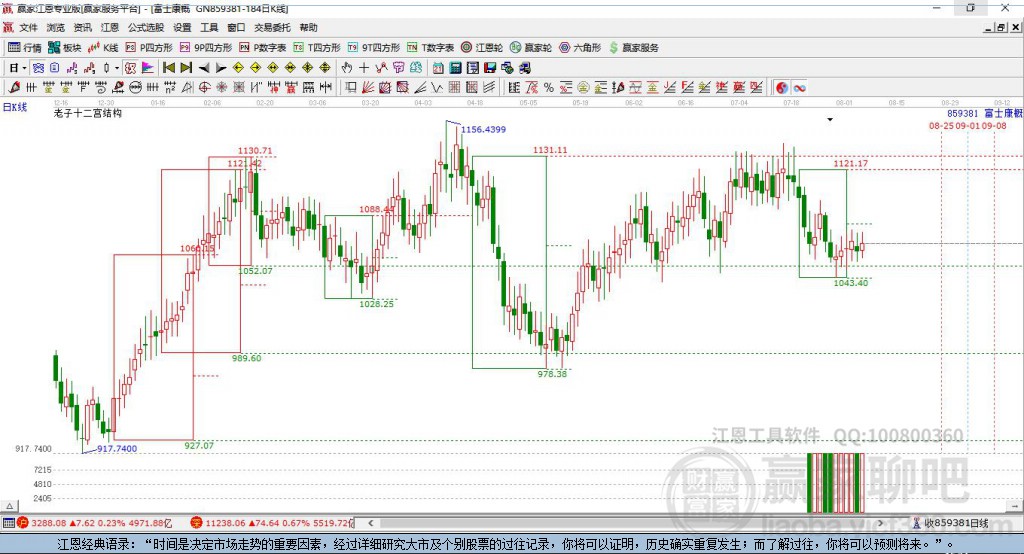The image size is (1024, 554).
Task: Click the 行情 toolbar button
Action: point(25,48)
